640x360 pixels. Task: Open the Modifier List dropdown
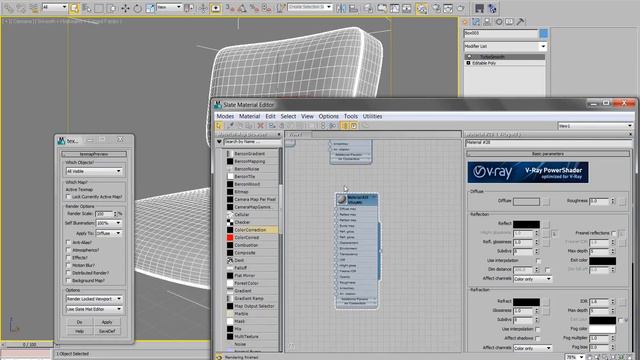click(505, 46)
